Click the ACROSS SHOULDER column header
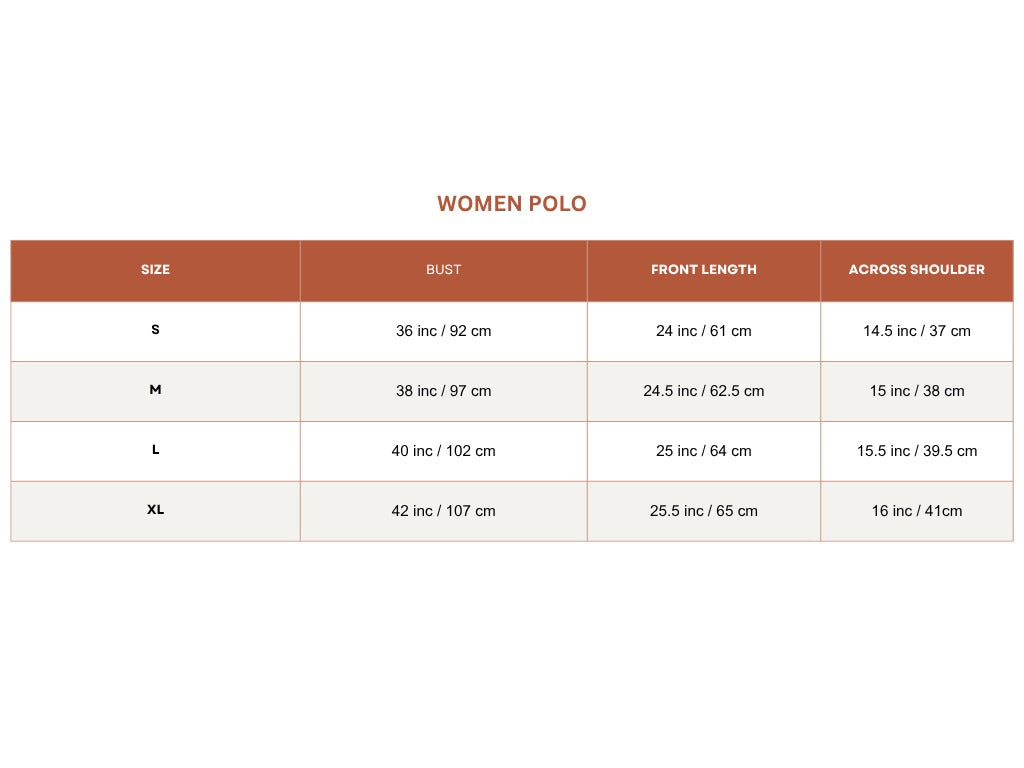Image resolution: width=1024 pixels, height=768 pixels. 916,270
